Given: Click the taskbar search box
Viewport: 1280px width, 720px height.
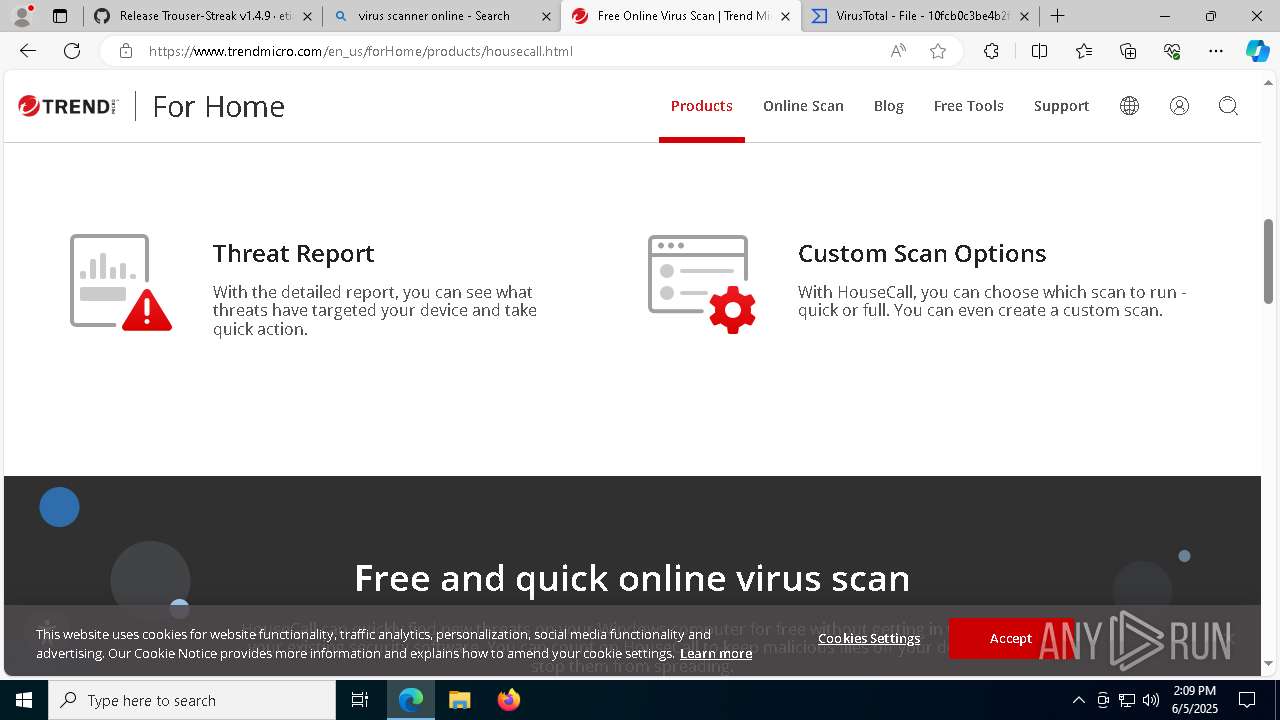Looking at the screenshot, I should click(192, 700).
